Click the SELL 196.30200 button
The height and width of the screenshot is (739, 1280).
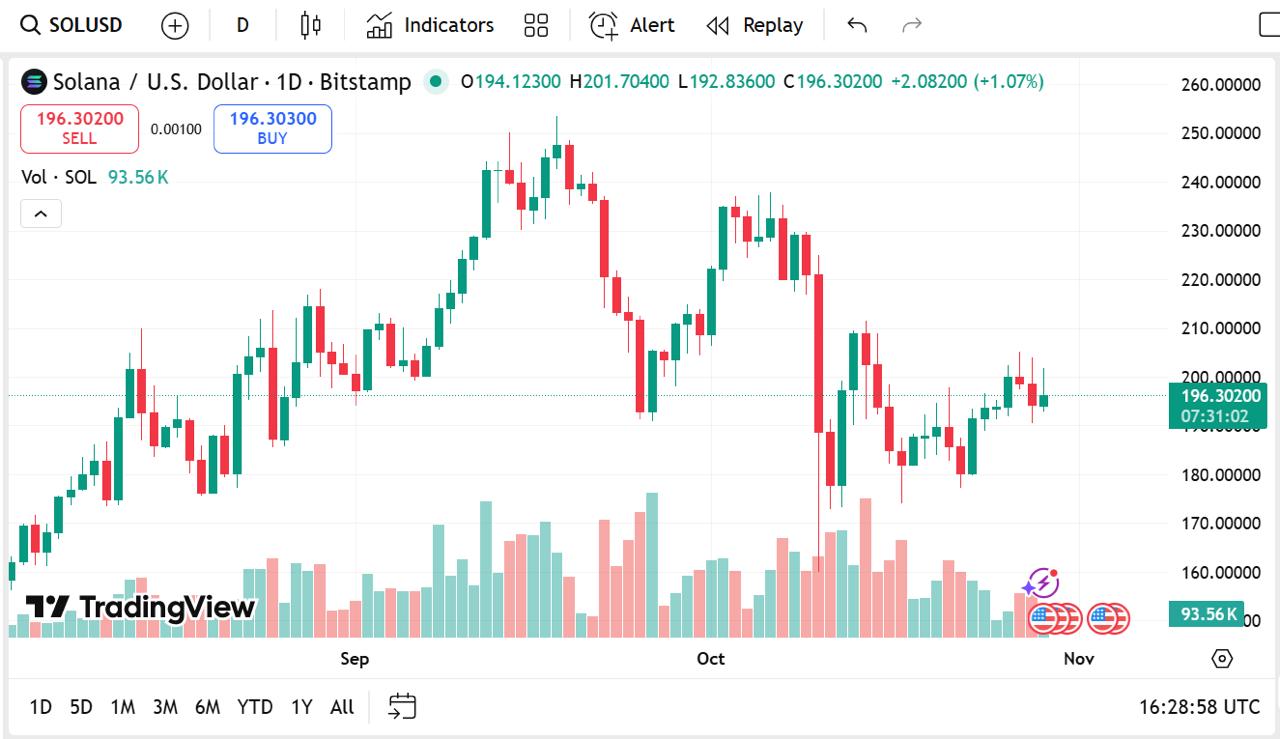pyautogui.click(x=79, y=128)
